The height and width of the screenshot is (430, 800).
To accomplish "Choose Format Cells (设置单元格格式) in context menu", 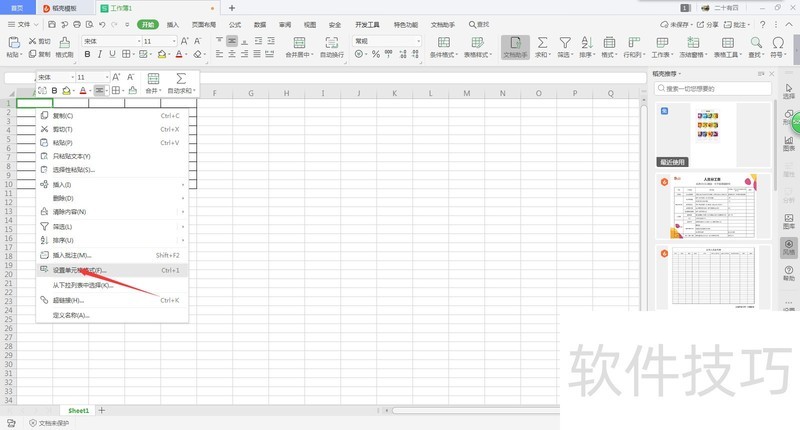I will point(112,270).
